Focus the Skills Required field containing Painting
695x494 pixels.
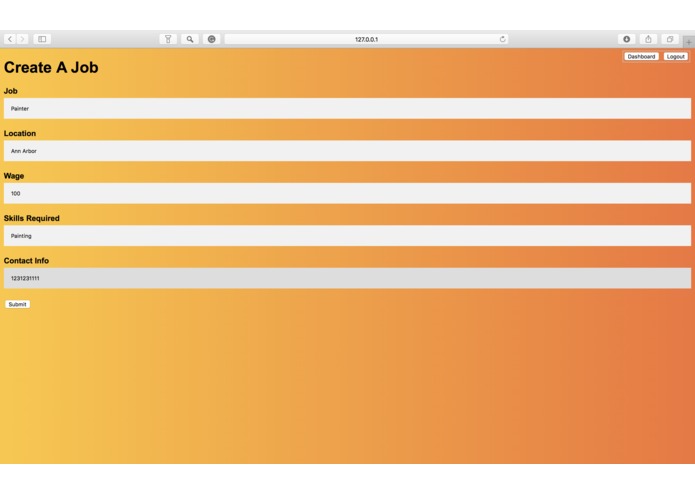click(x=347, y=236)
